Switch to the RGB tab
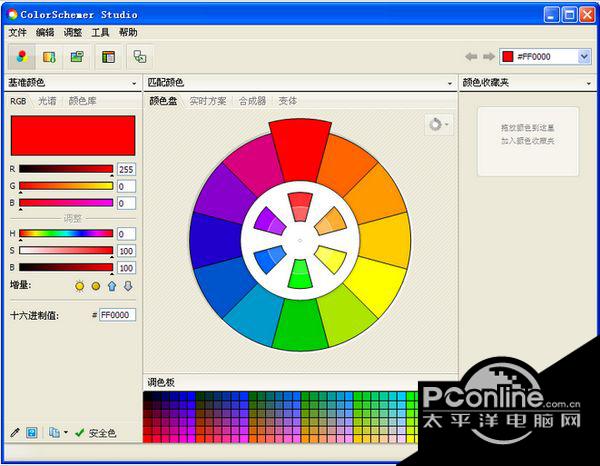The width and height of the screenshot is (600, 466). click(x=18, y=101)
